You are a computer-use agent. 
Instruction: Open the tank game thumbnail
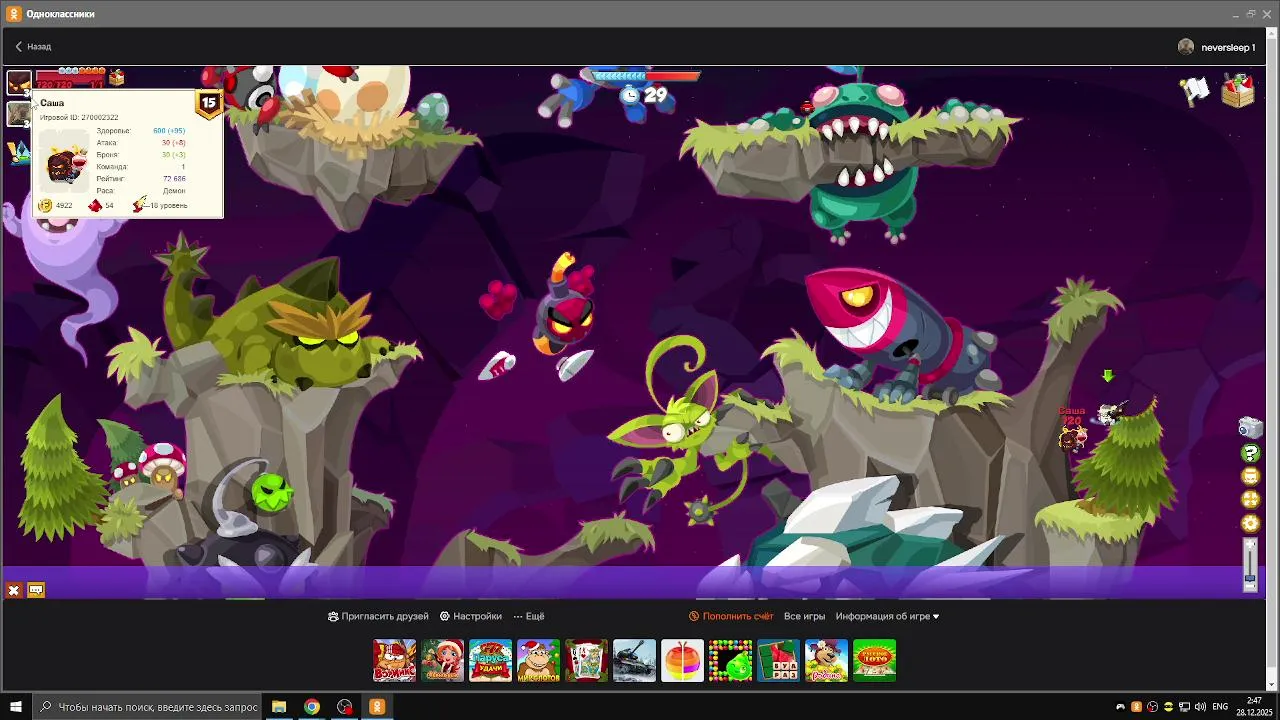(634, 661)
